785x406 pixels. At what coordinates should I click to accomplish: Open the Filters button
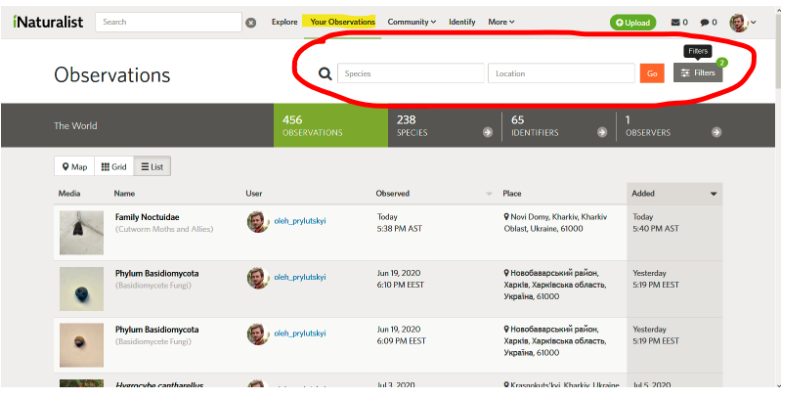[x=698, y=73]
